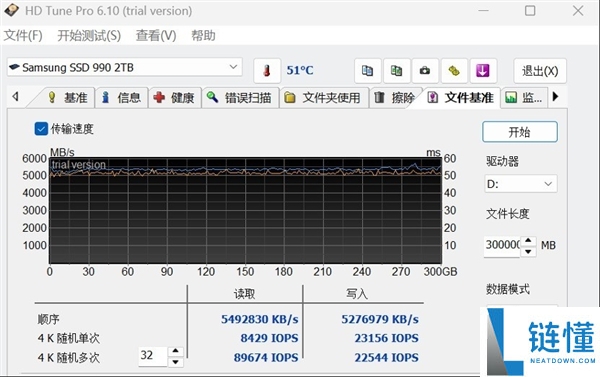This screenshot has width=600, height=377.
Task: Click the 读取 column header
Action: 245,294
